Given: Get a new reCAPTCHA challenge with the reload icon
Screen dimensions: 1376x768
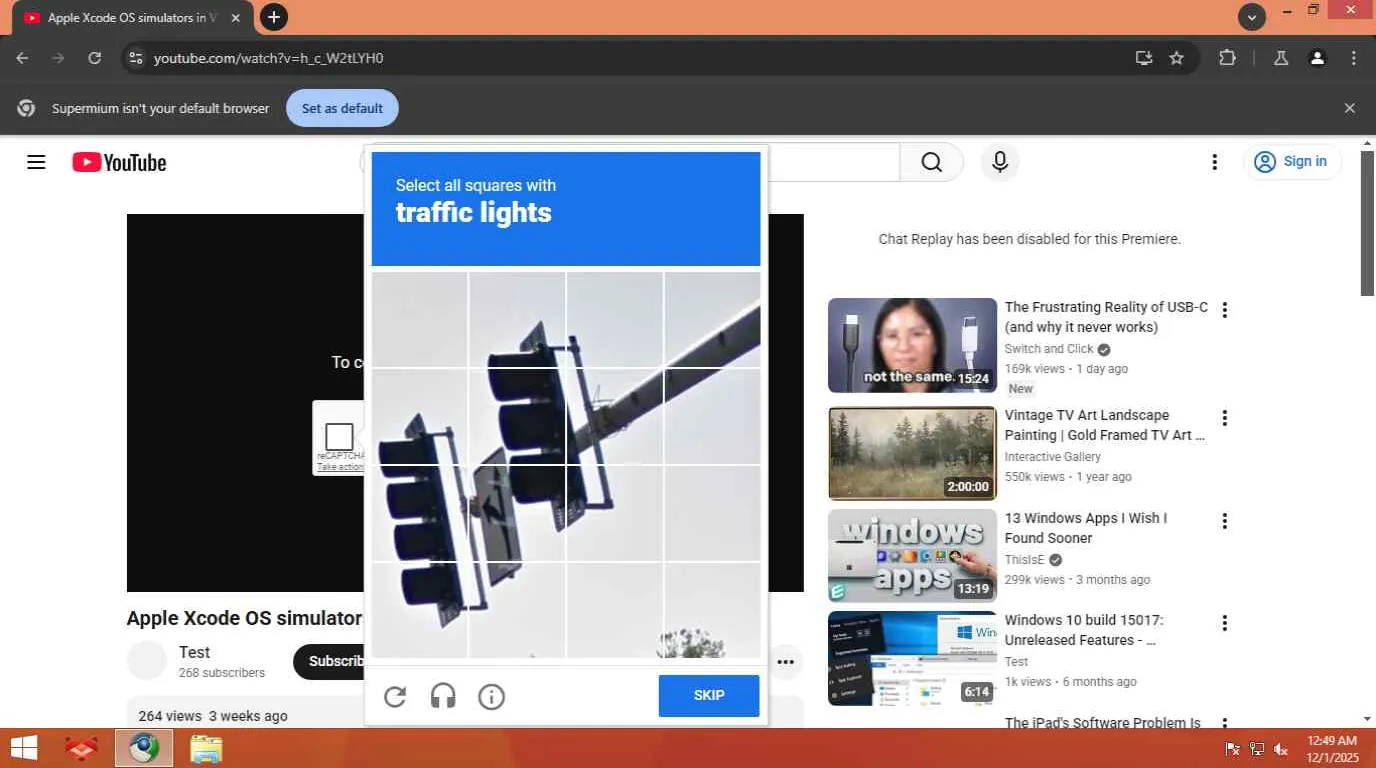Looking at the screenshot, I should [x=395, y=696].
